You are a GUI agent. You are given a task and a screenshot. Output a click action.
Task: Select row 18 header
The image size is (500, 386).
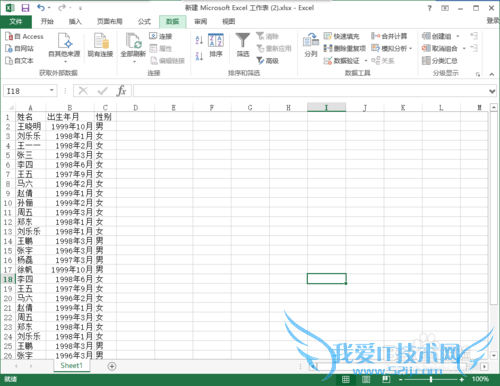[x=8, y=279]
